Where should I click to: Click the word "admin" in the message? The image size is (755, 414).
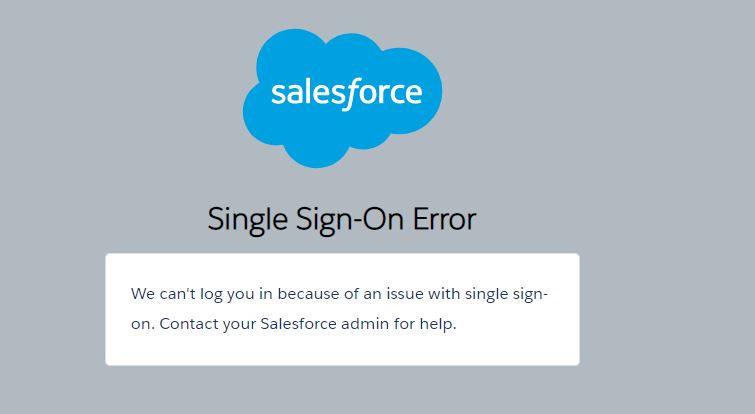coord(363,324)
